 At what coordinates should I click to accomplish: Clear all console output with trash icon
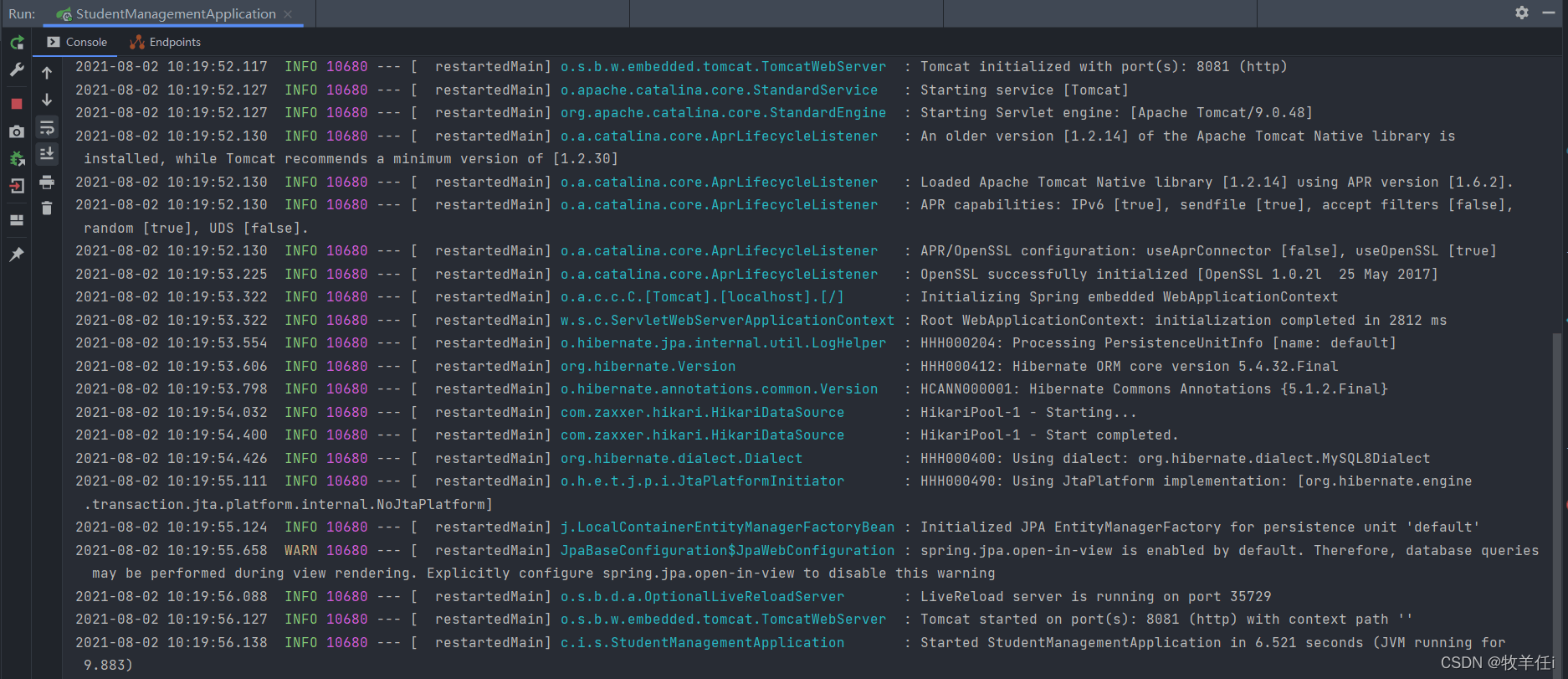(x=47, y=208)
